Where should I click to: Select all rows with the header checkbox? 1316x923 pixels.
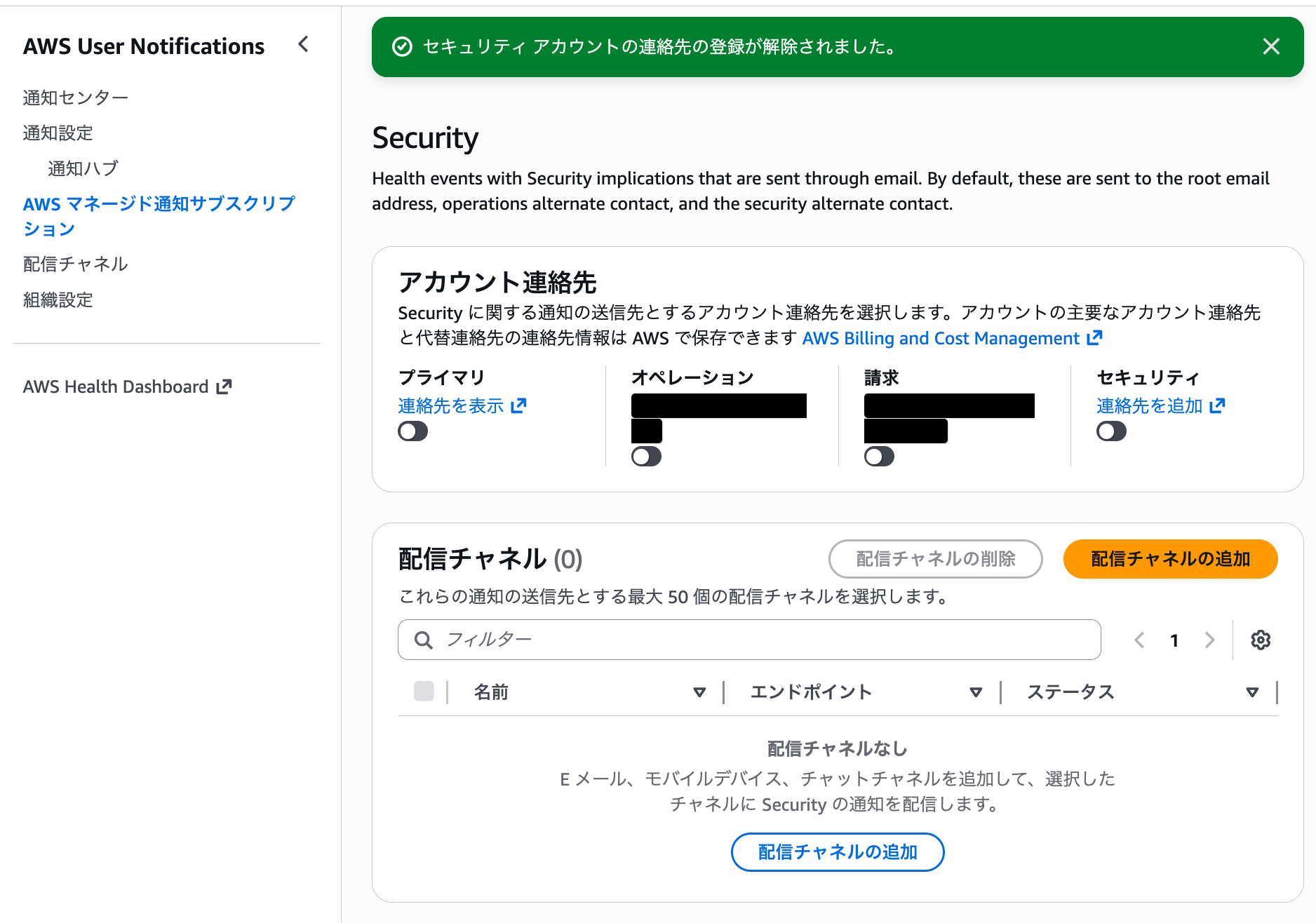coord(424,692)
